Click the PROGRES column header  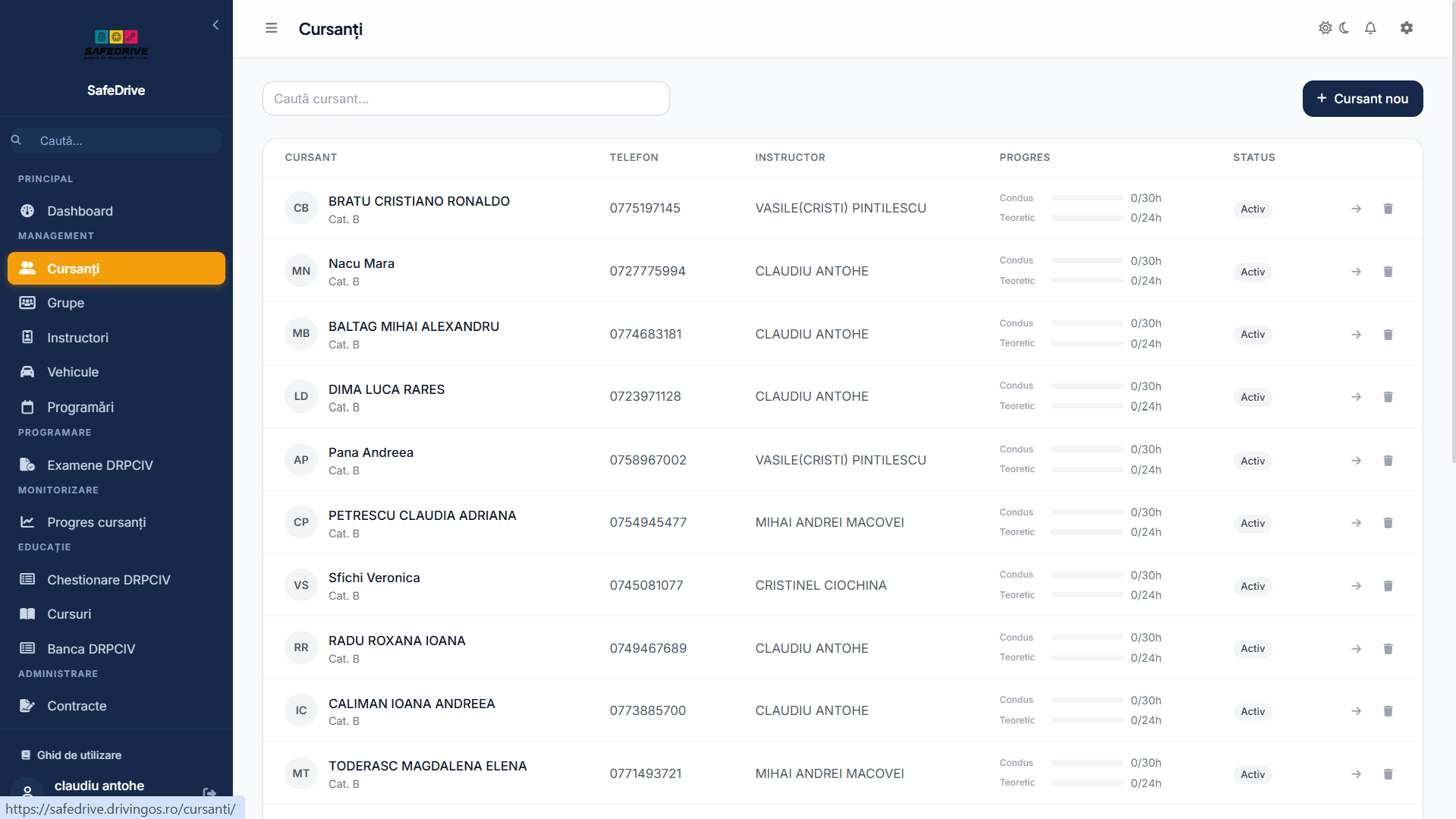[x=1025, y=157]
